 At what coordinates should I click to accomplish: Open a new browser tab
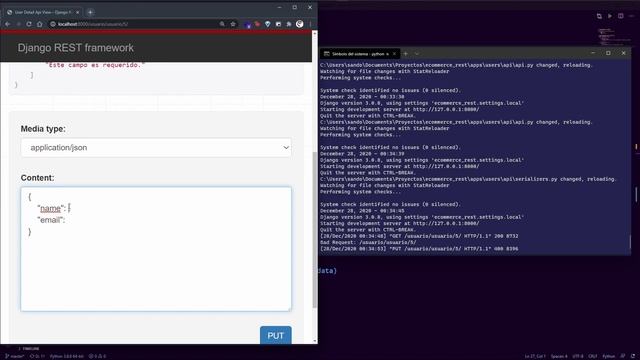(90, 12)
